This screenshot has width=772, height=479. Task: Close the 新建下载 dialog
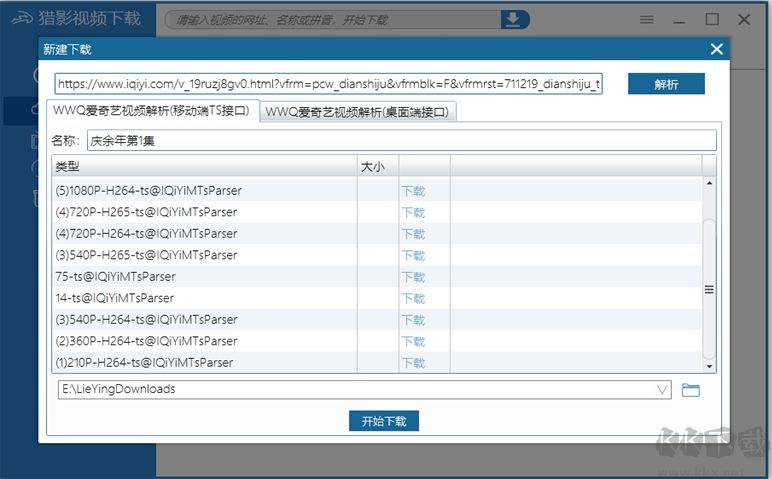pyautogui.click(x=717, y=49)
